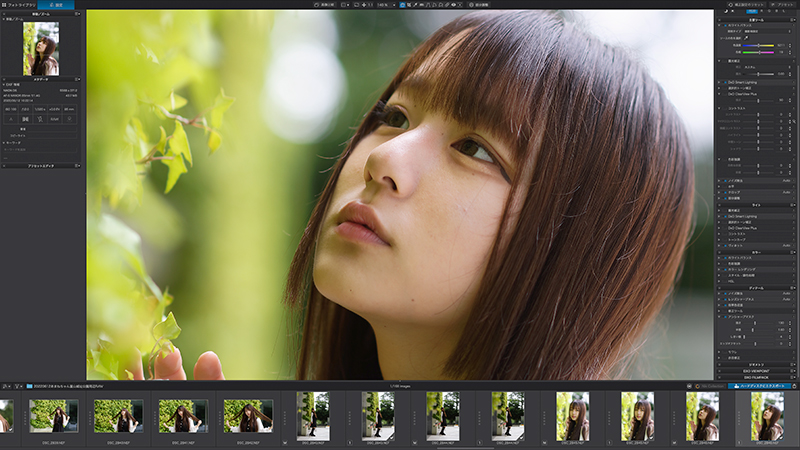The width and height of the screenshot is (800, 450).
Task: Click the navigator preview thumbnail
Action: click(41, 49)
